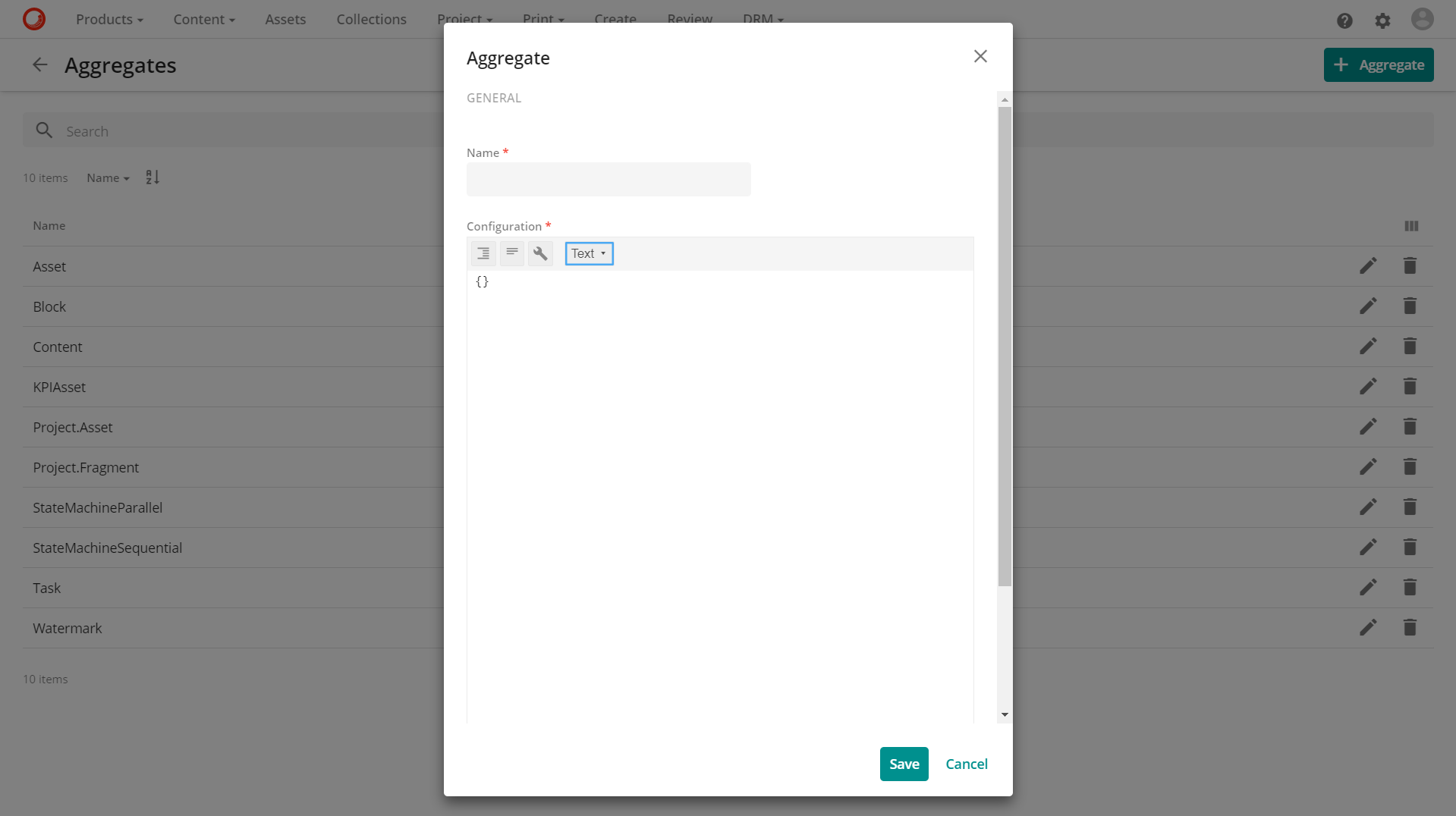Delete the Watermark aggregate

(x=1410, y=628)
